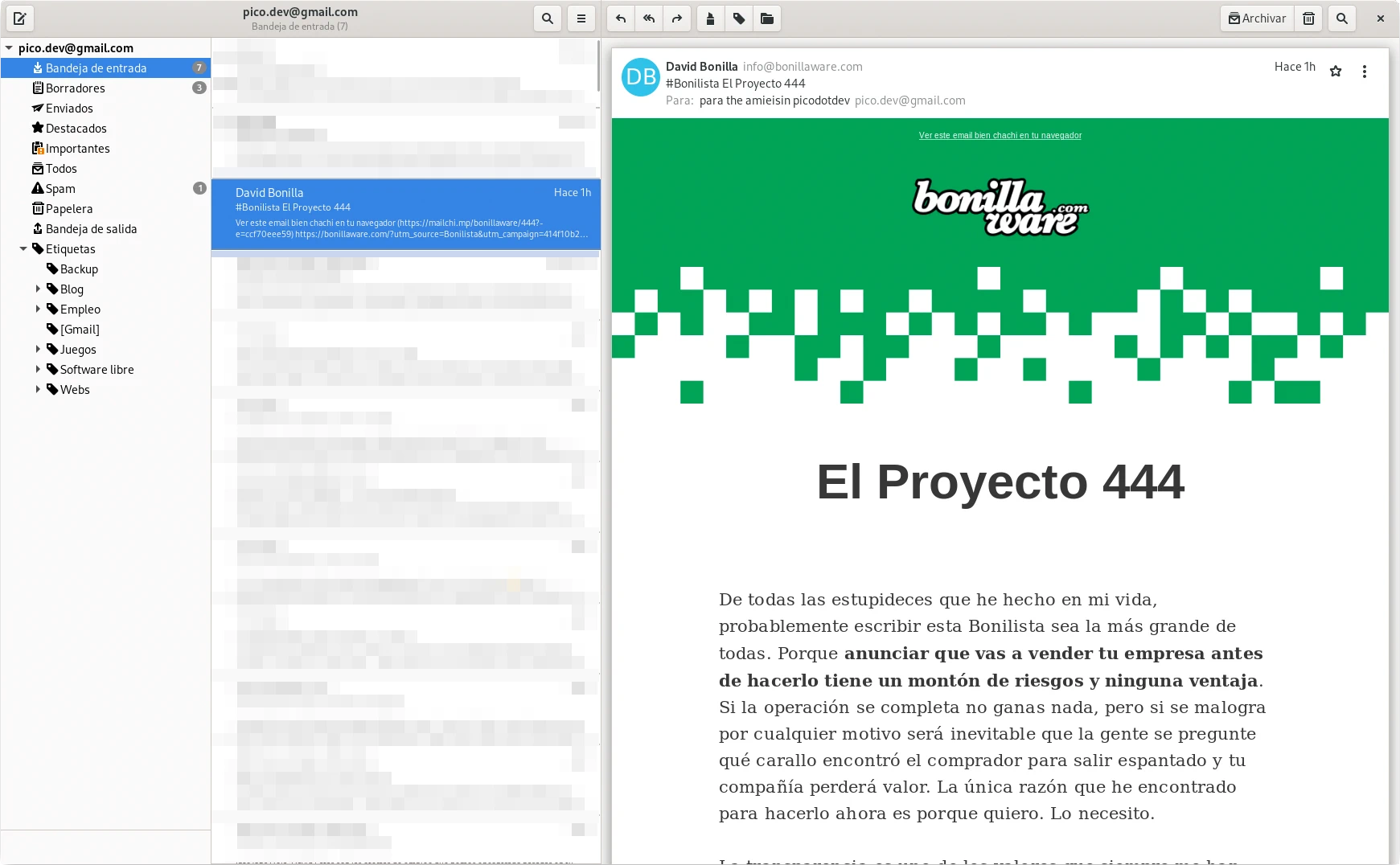The width and height of the screenshot is (1400, 865).
Task: Click the reply all icon
Action: tap(649, 18)
